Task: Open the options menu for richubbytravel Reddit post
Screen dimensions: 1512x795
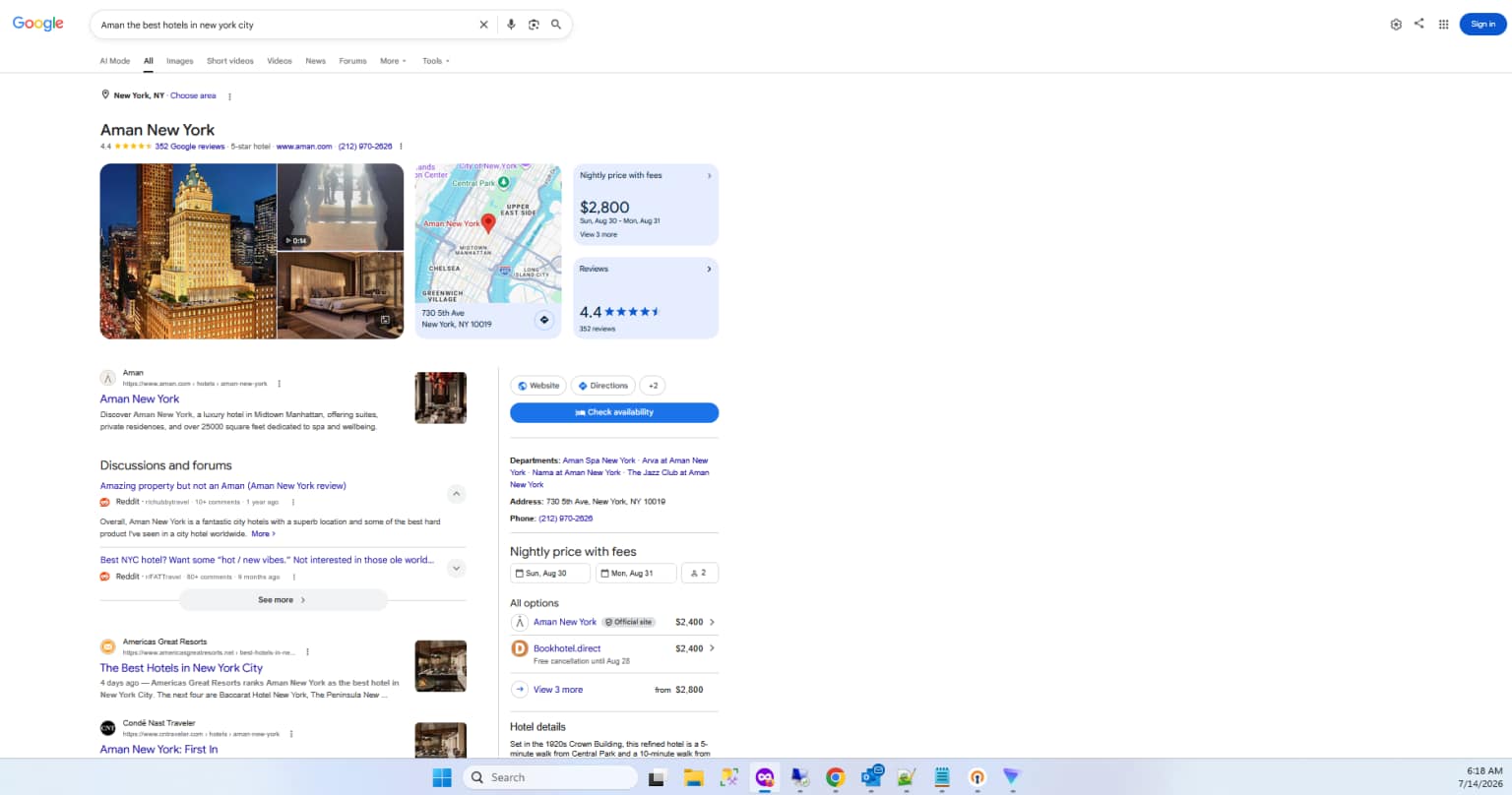Action: click(x=292, y=502)
